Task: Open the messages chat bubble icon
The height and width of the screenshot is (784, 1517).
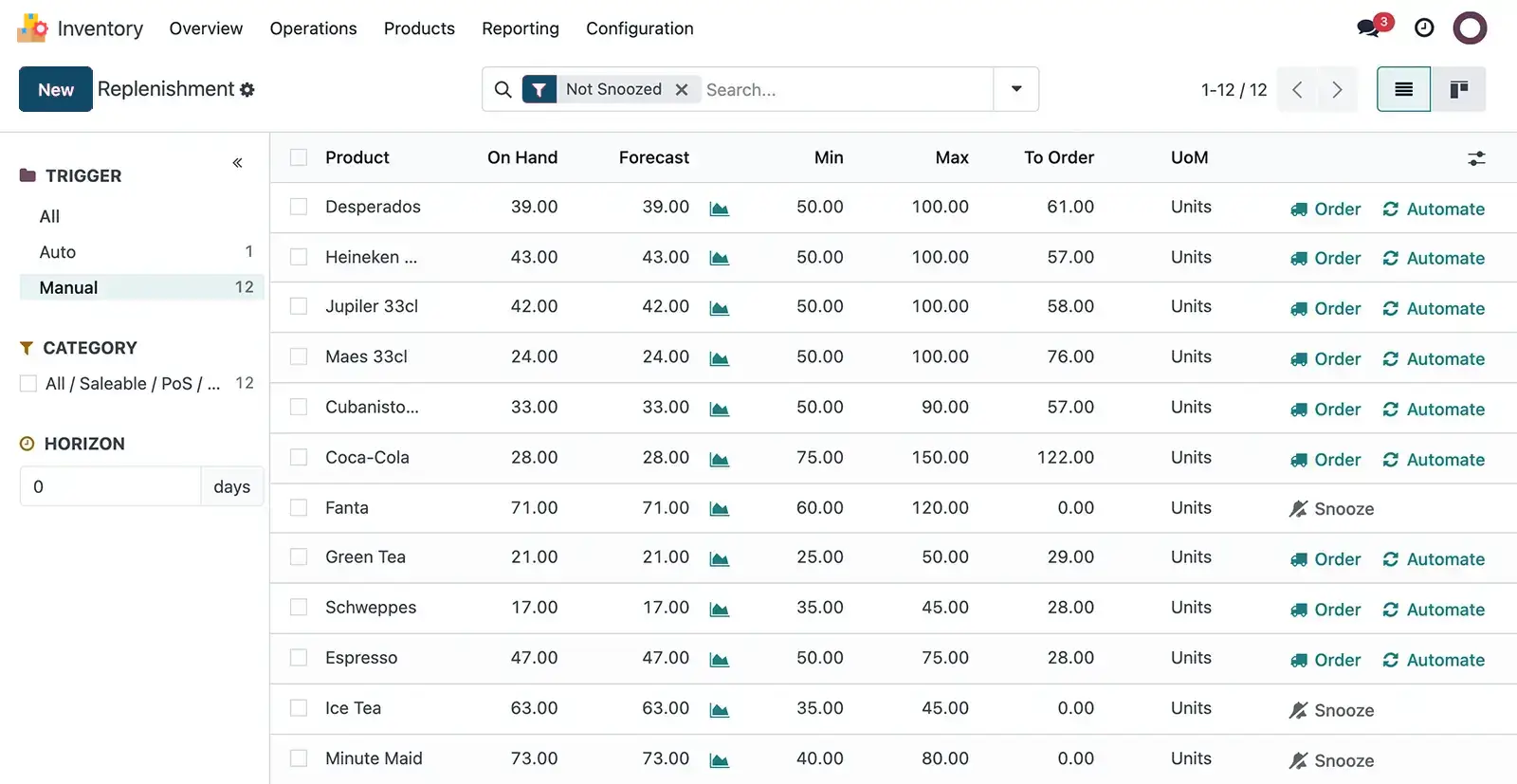Action: pyautogui.click(x=1369, y=28)
